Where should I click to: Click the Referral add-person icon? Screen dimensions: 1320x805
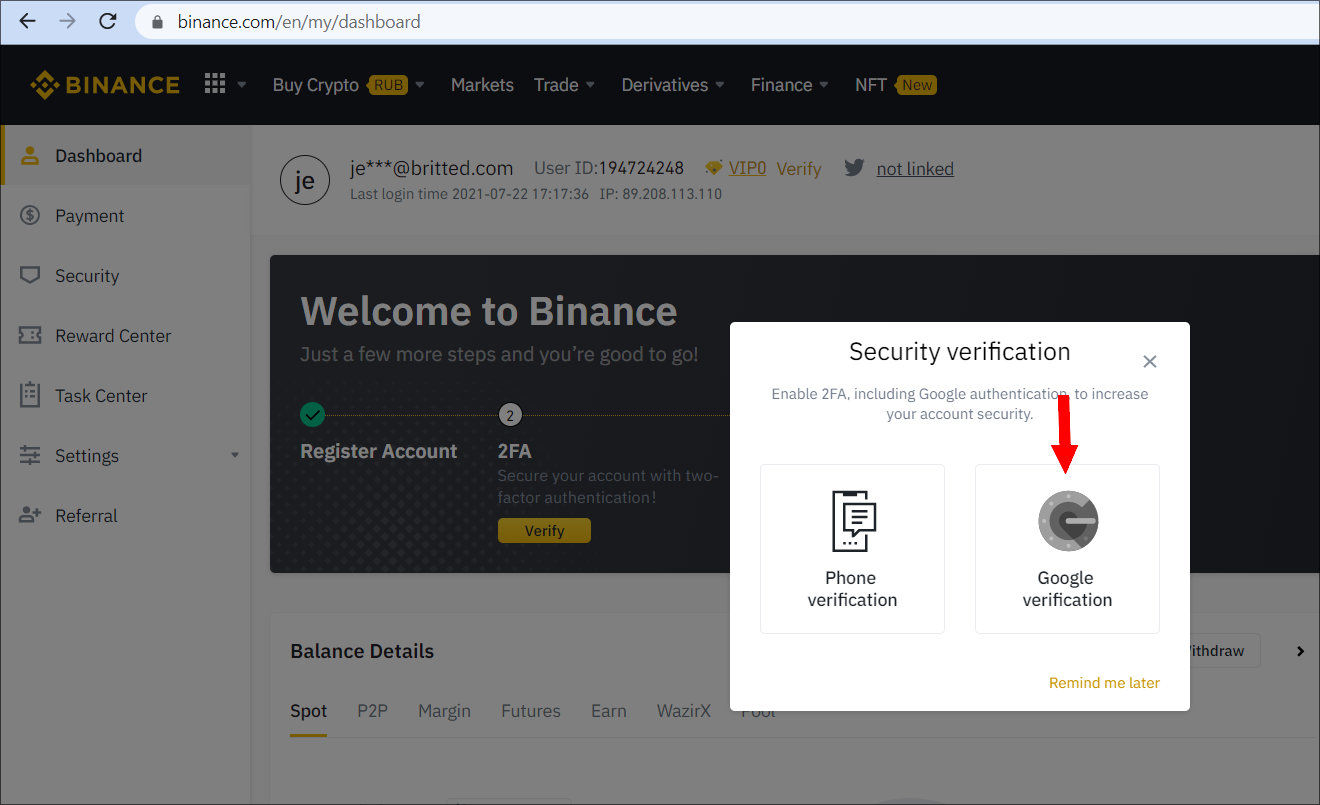coord(30,515)
